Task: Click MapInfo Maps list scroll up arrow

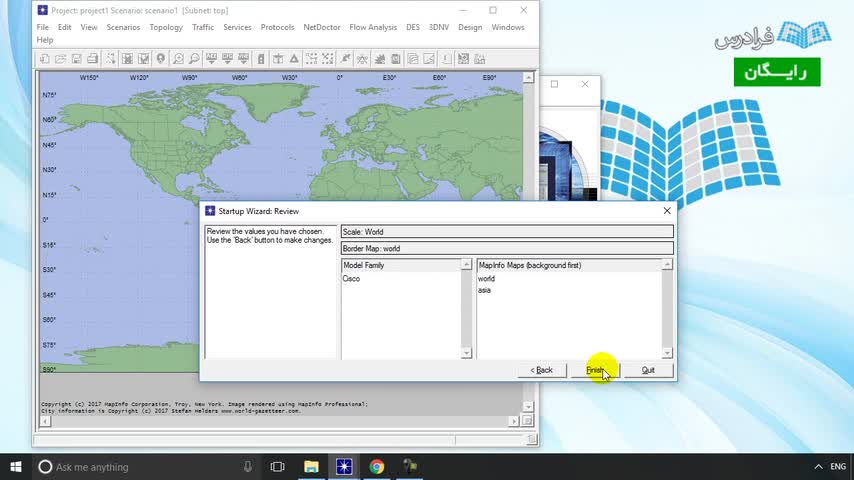Action: tap(667, 265)
